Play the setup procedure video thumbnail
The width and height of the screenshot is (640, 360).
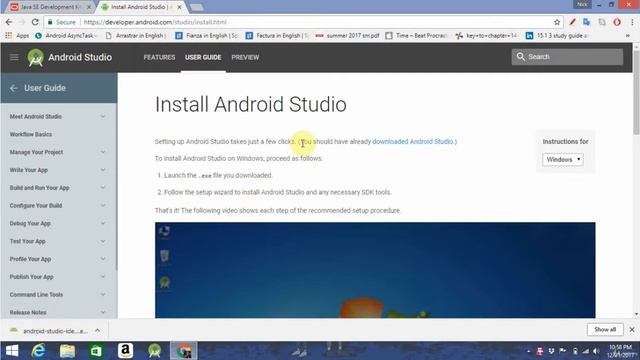(375, 270)
